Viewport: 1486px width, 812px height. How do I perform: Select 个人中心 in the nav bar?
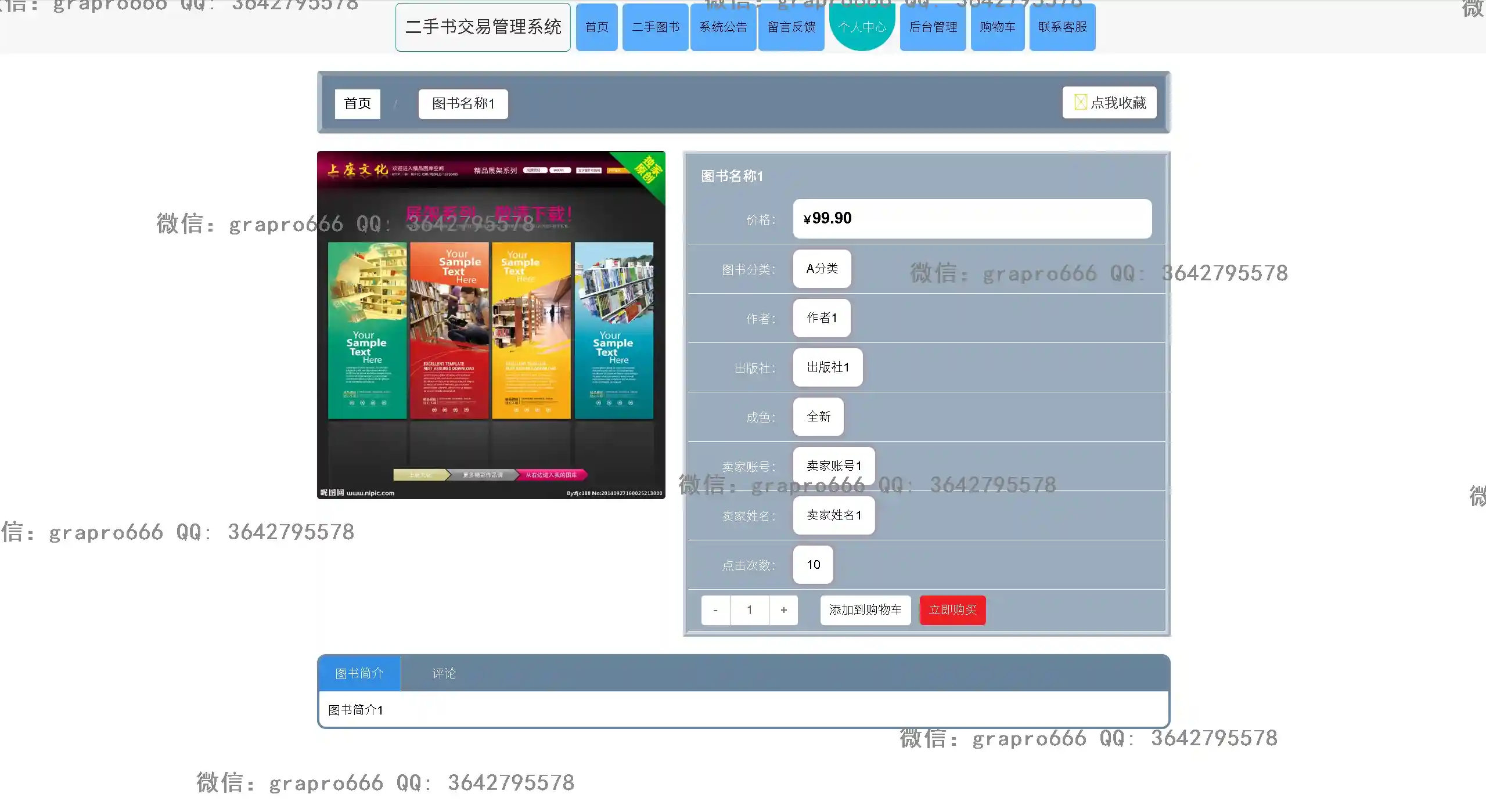pyautogui.click(x=862, y=27)
